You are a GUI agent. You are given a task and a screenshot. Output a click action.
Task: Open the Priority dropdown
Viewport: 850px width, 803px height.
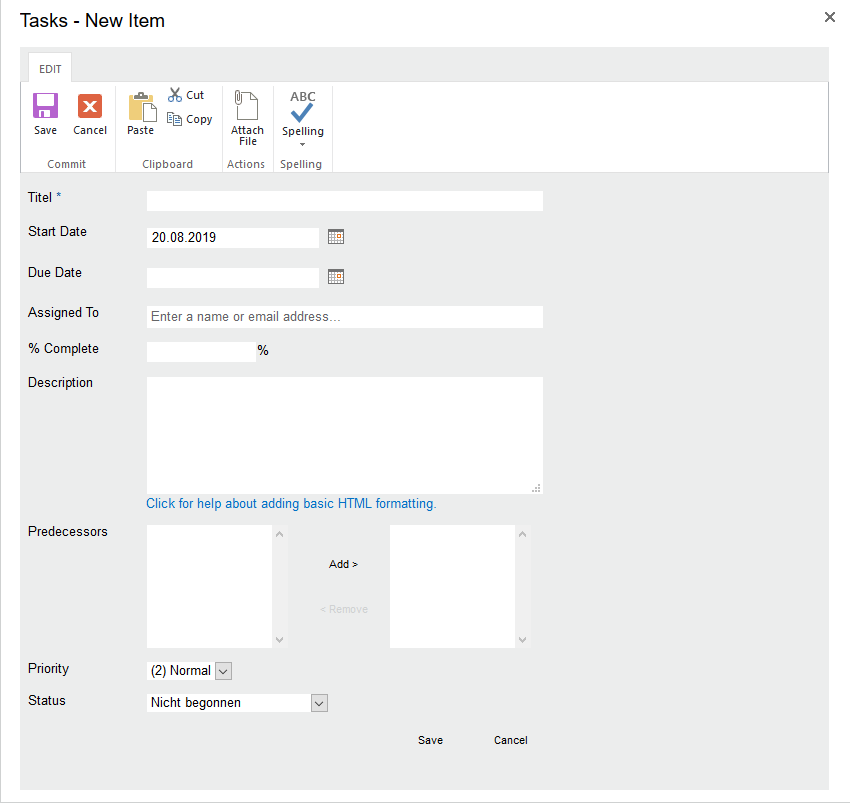[x=222, y=670]
